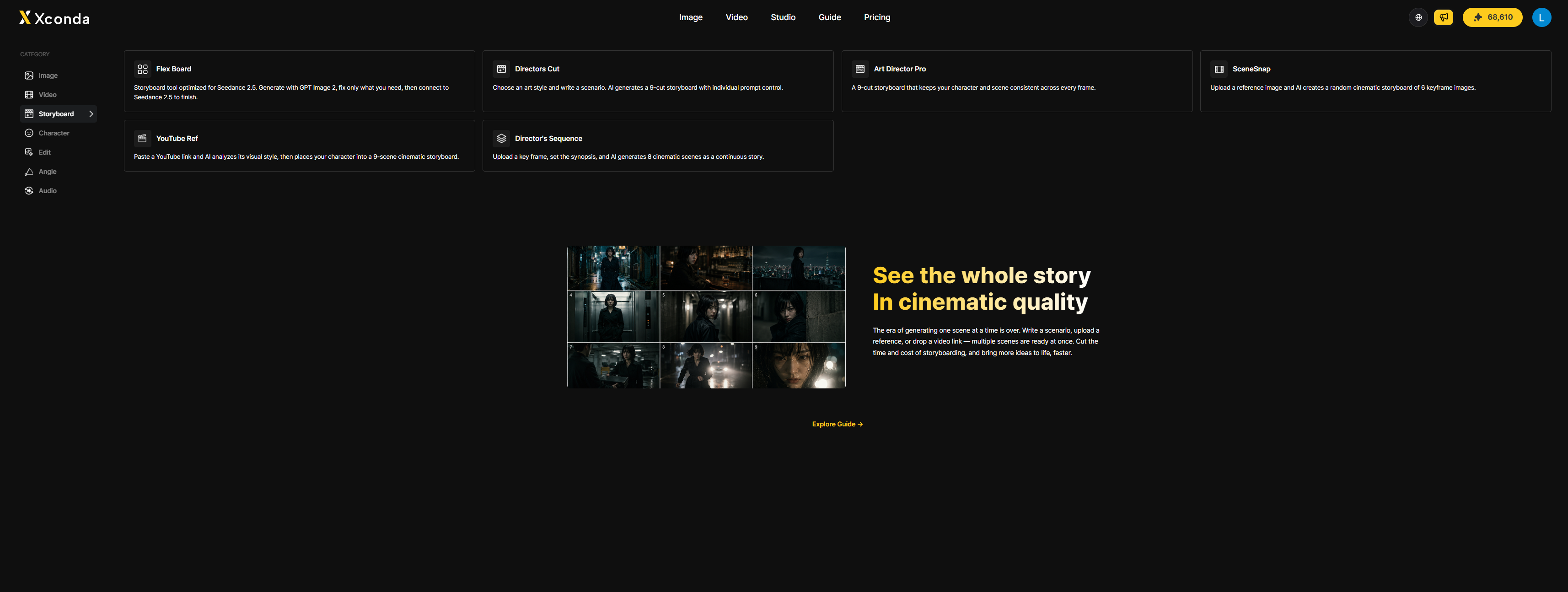The height and width of the screenshot is (592, 1568).
Task: Click the Edit category sidebar icon
Action: 29,152
